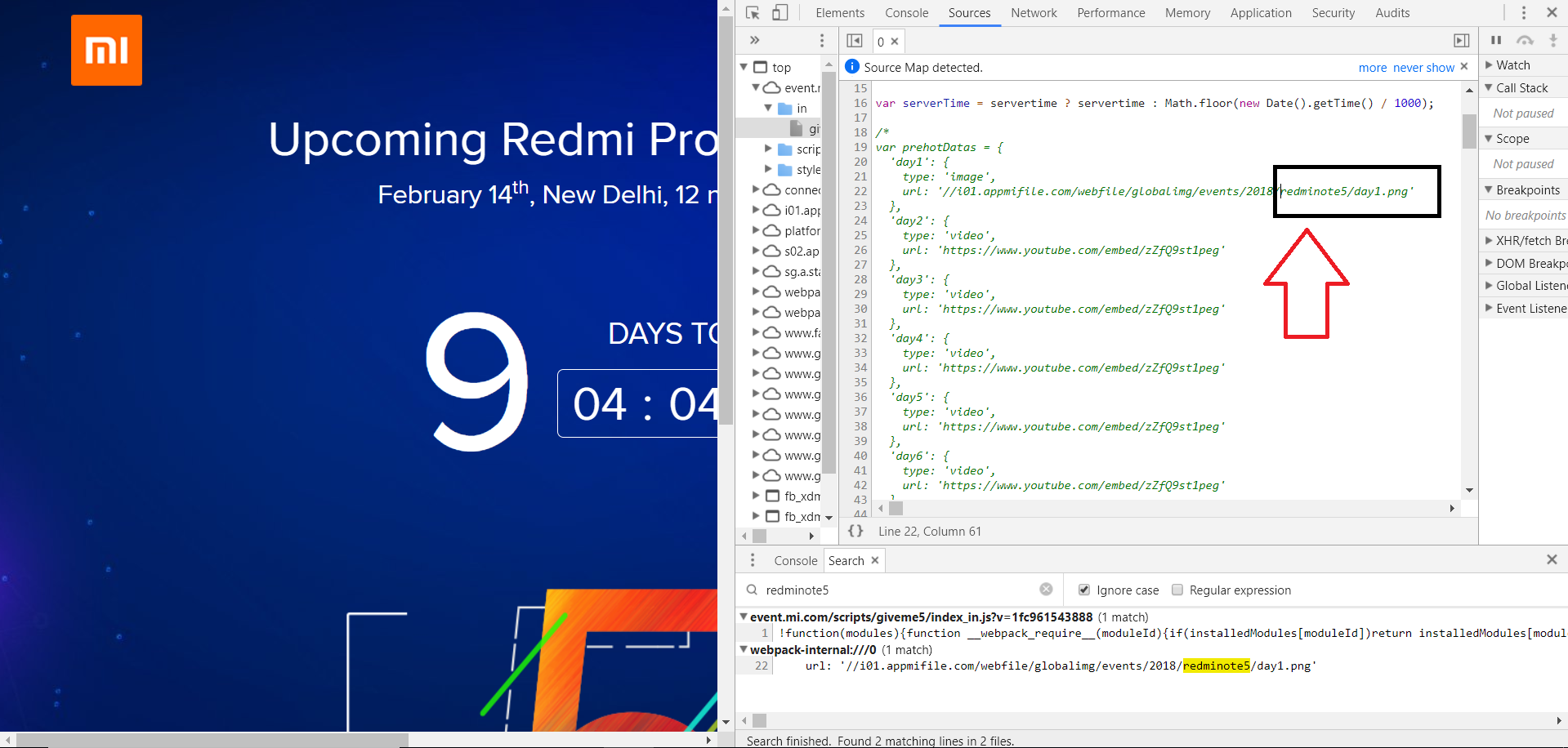1568x748 pixels.
Task: Click the step over function icon
Action: (1525, 40)
